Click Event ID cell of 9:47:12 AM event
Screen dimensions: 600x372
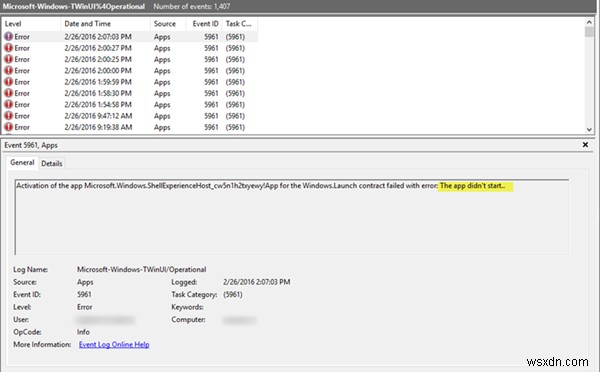211,116
